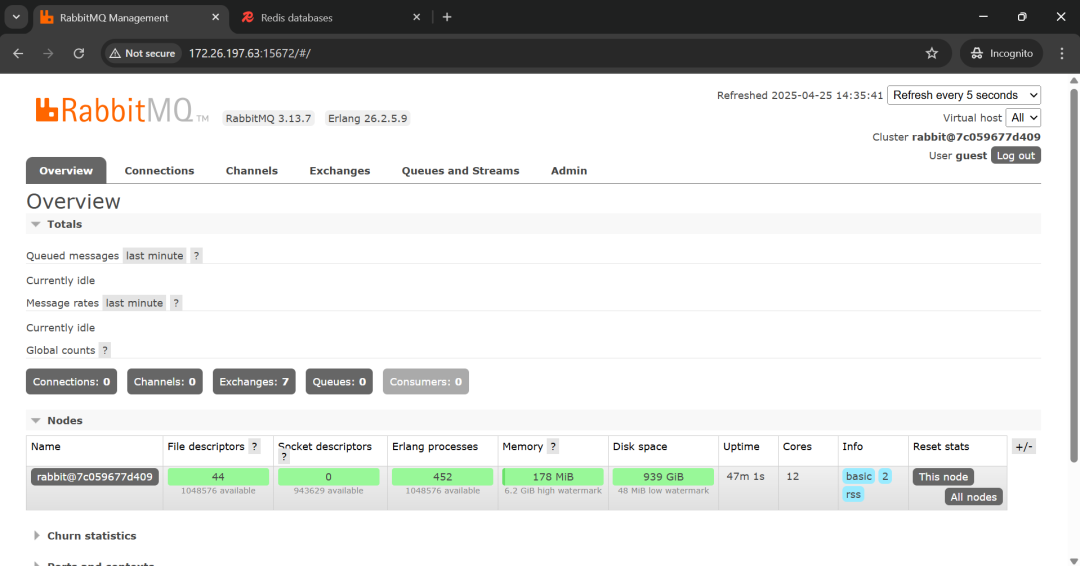Click the browser back arrow
The width and height of the screenshot is (1080, 566).
pos(18,53)
